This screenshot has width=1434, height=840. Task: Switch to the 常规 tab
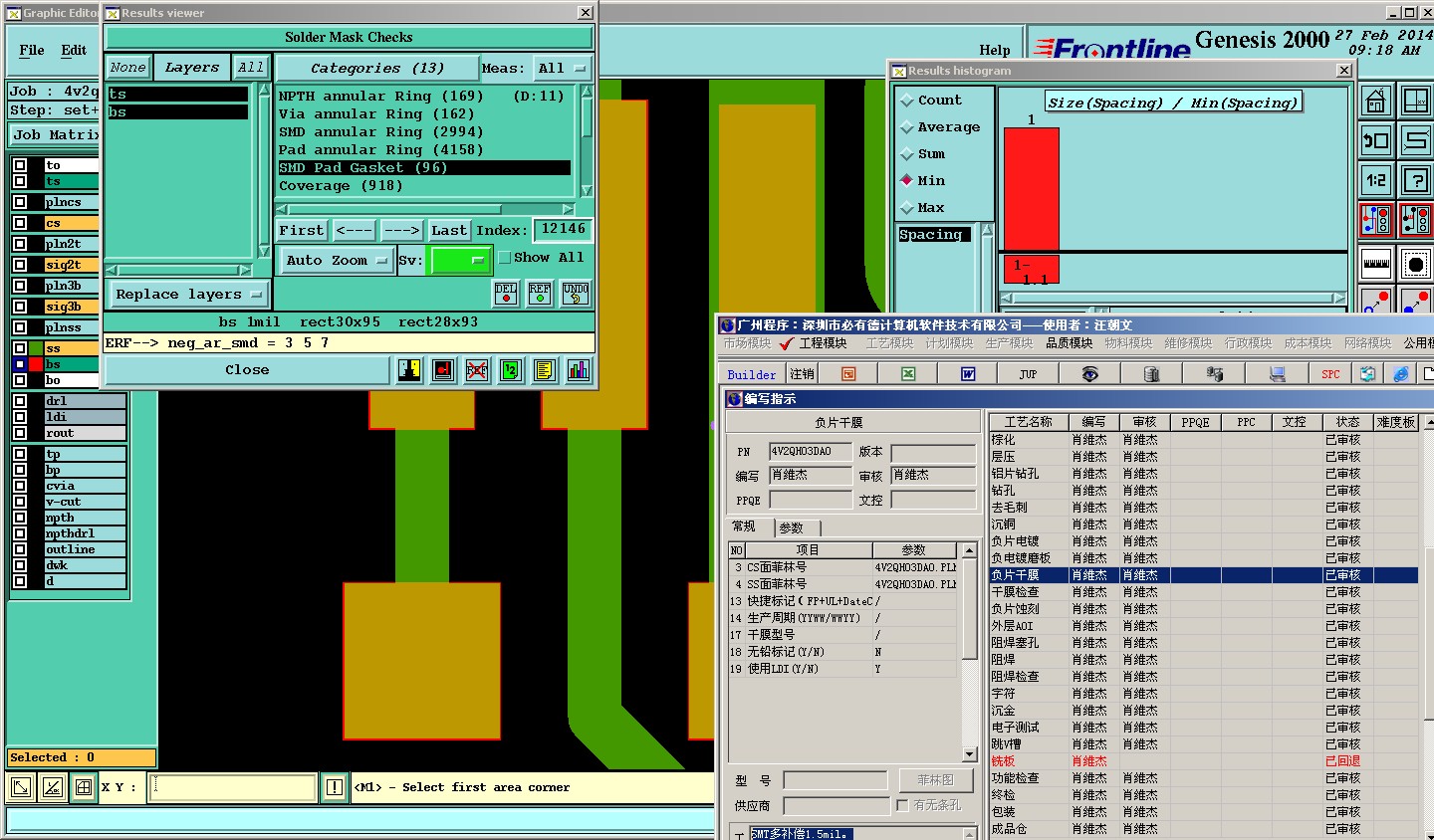[x=745, y=526]
